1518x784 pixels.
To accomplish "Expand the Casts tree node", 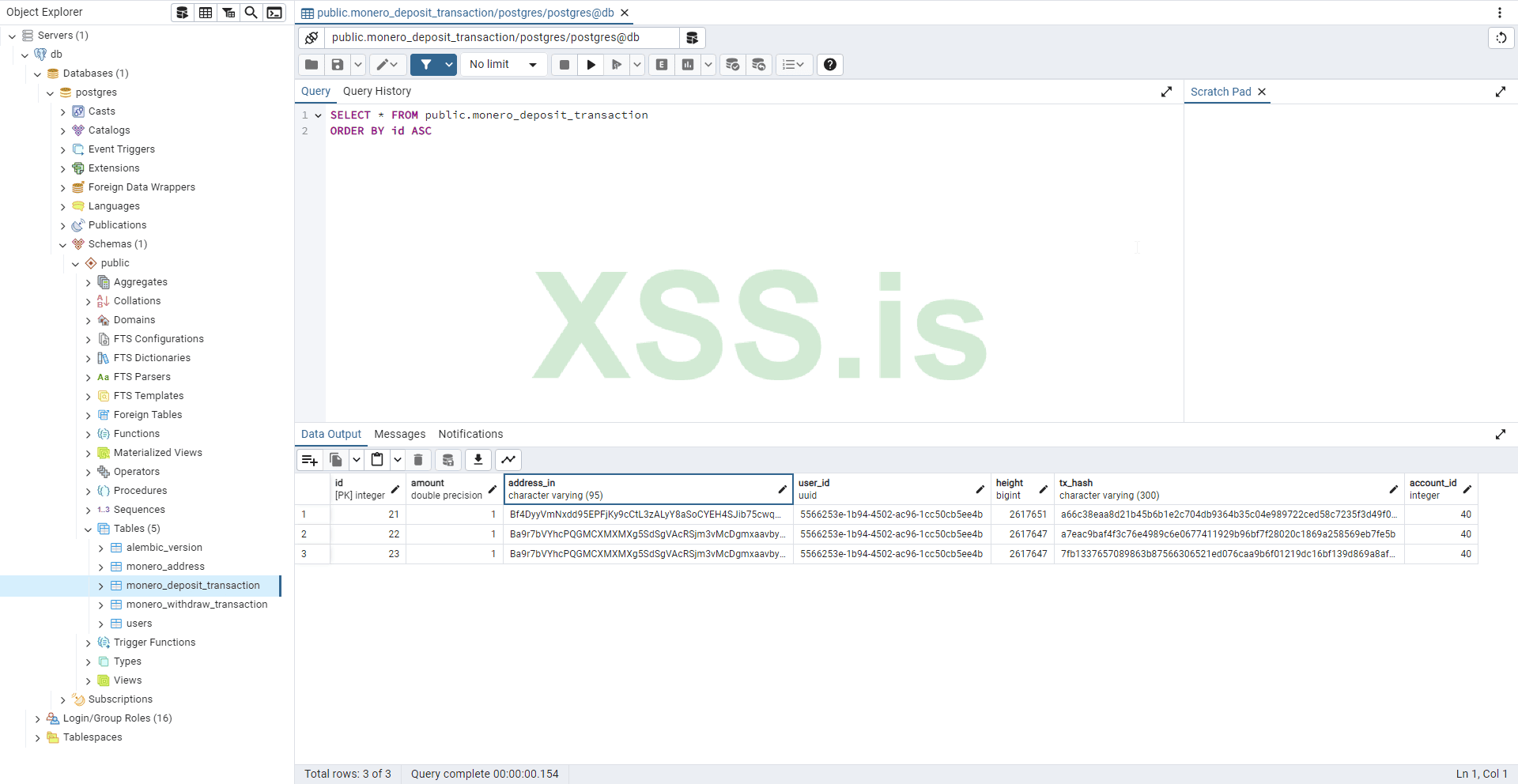I will pyautogui.click(x=63, y=111).
